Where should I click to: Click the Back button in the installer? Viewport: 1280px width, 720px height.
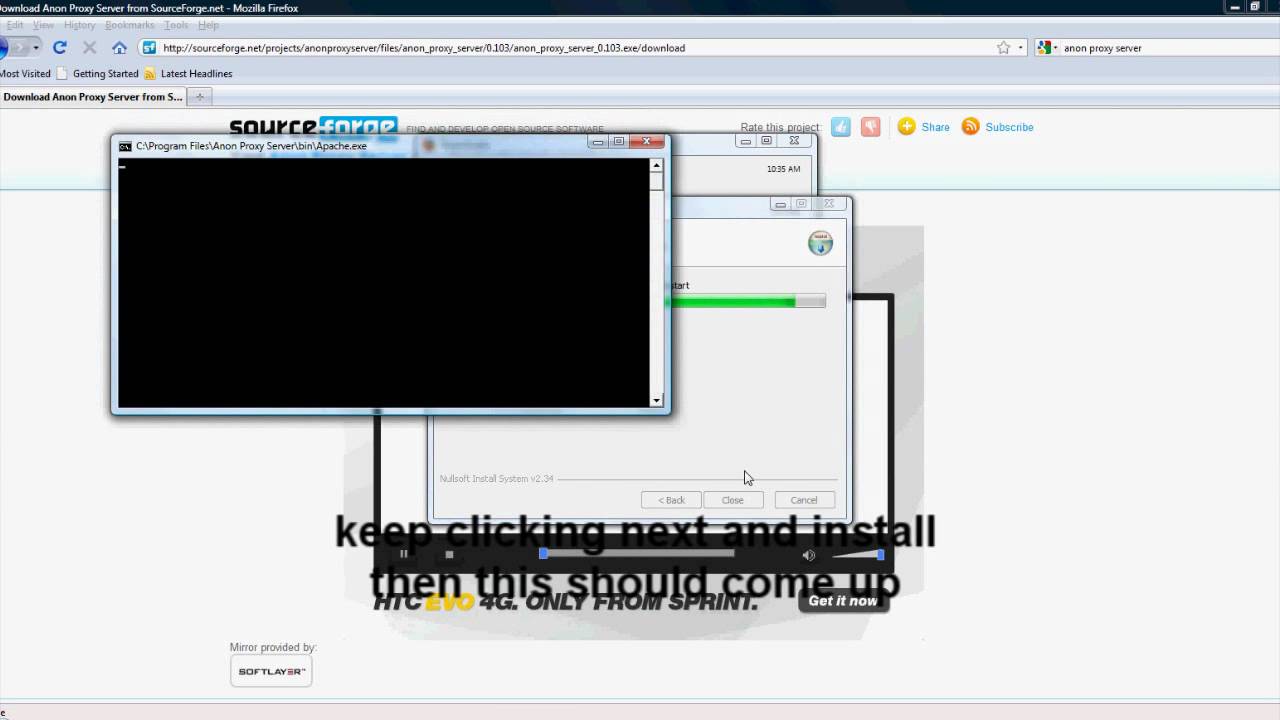(671, 500)
